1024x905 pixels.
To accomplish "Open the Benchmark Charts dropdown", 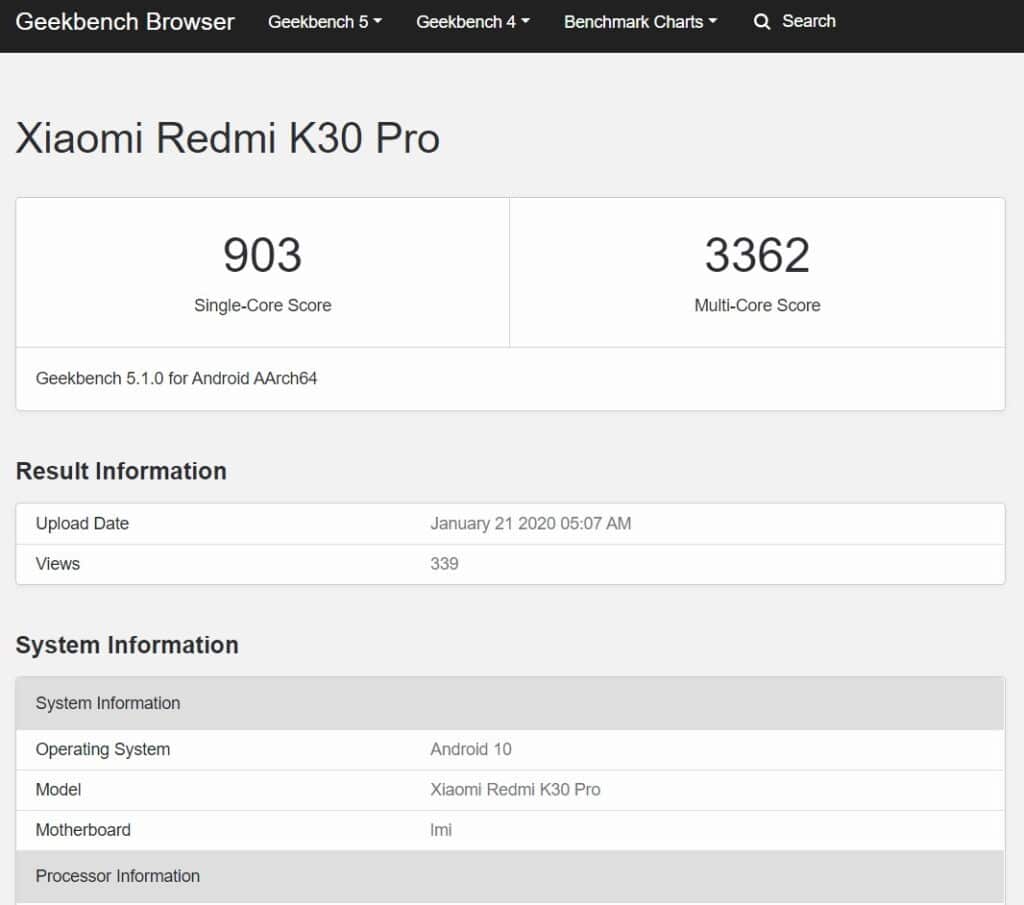I will tap(640, 22).
